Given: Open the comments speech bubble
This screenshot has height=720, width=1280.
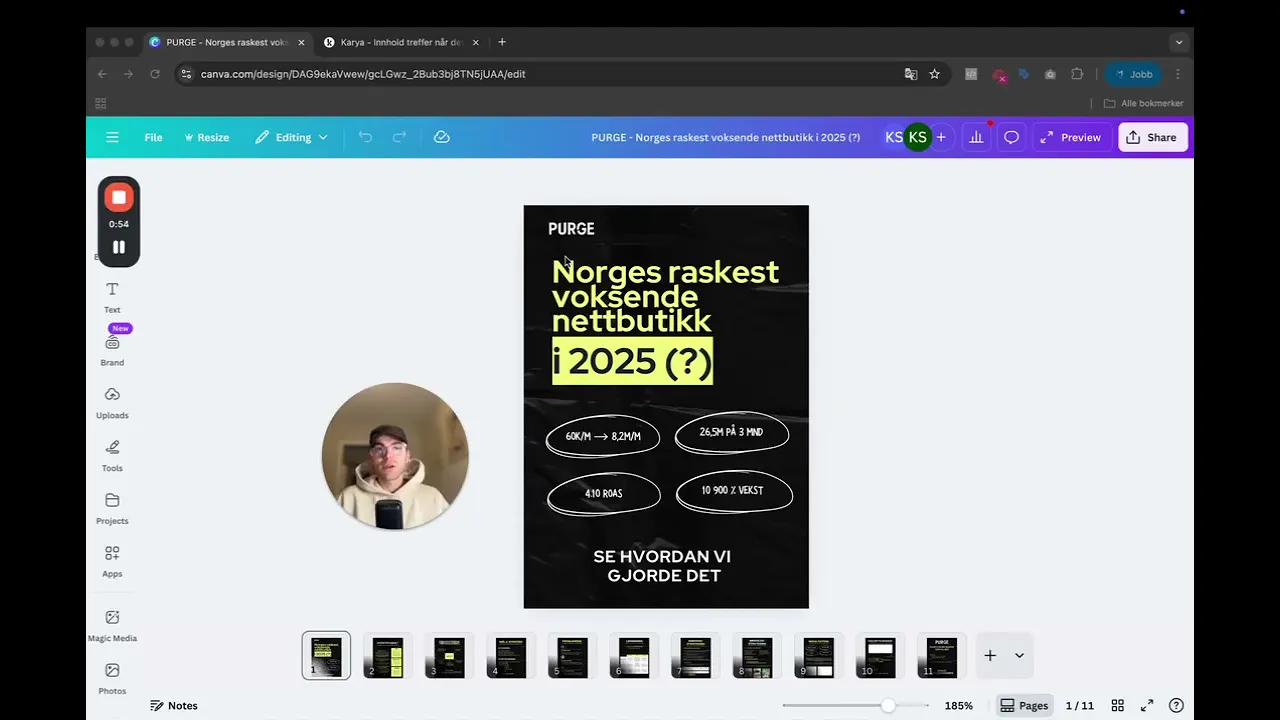Looking at the screenshot, I should pyautogui.click(x=1011, y=137).
